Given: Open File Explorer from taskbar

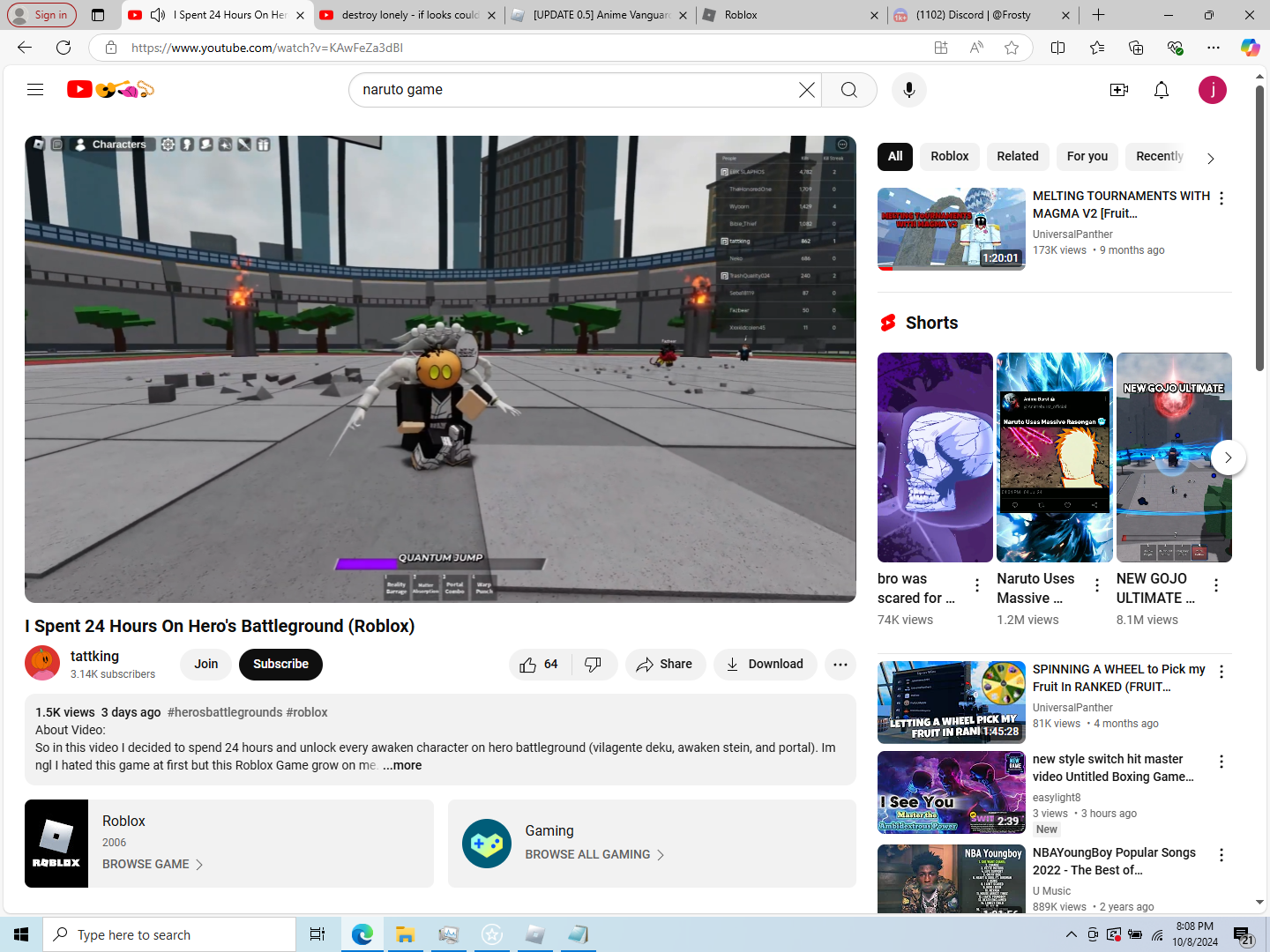Looking at the screenshot, I should tap(405, 934).
